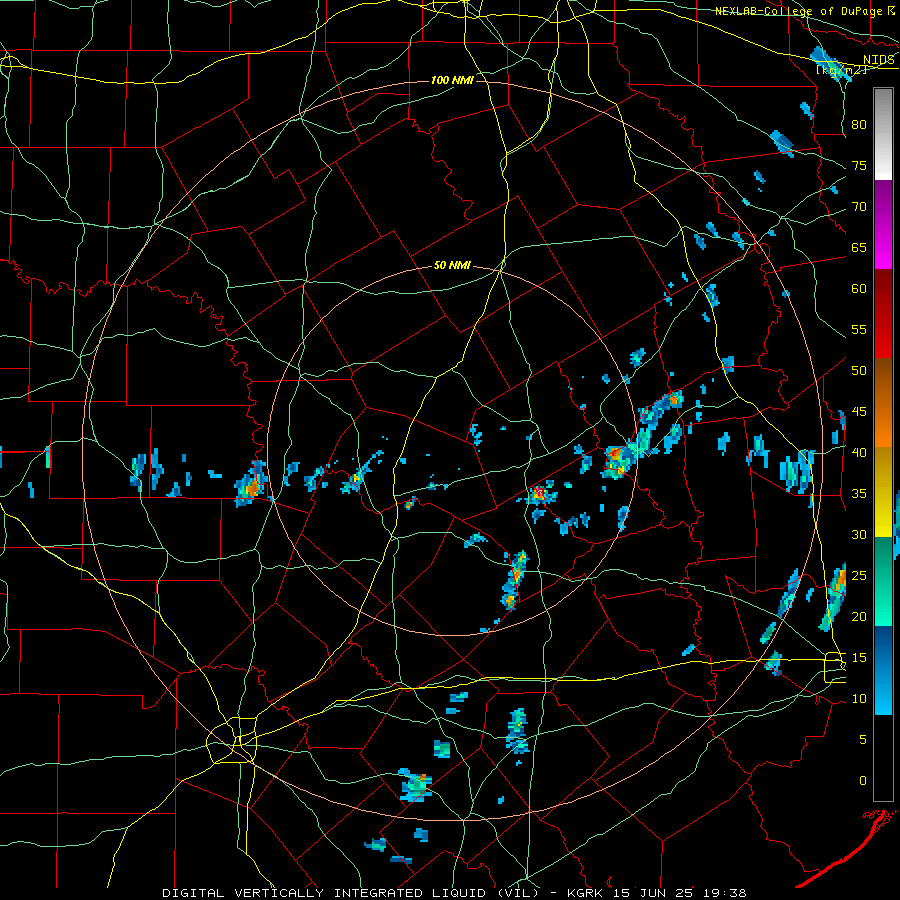The width and height of the screenshot is (900, 900).
Task: Click the 75 value on the scale
Action: click(859, 166)
